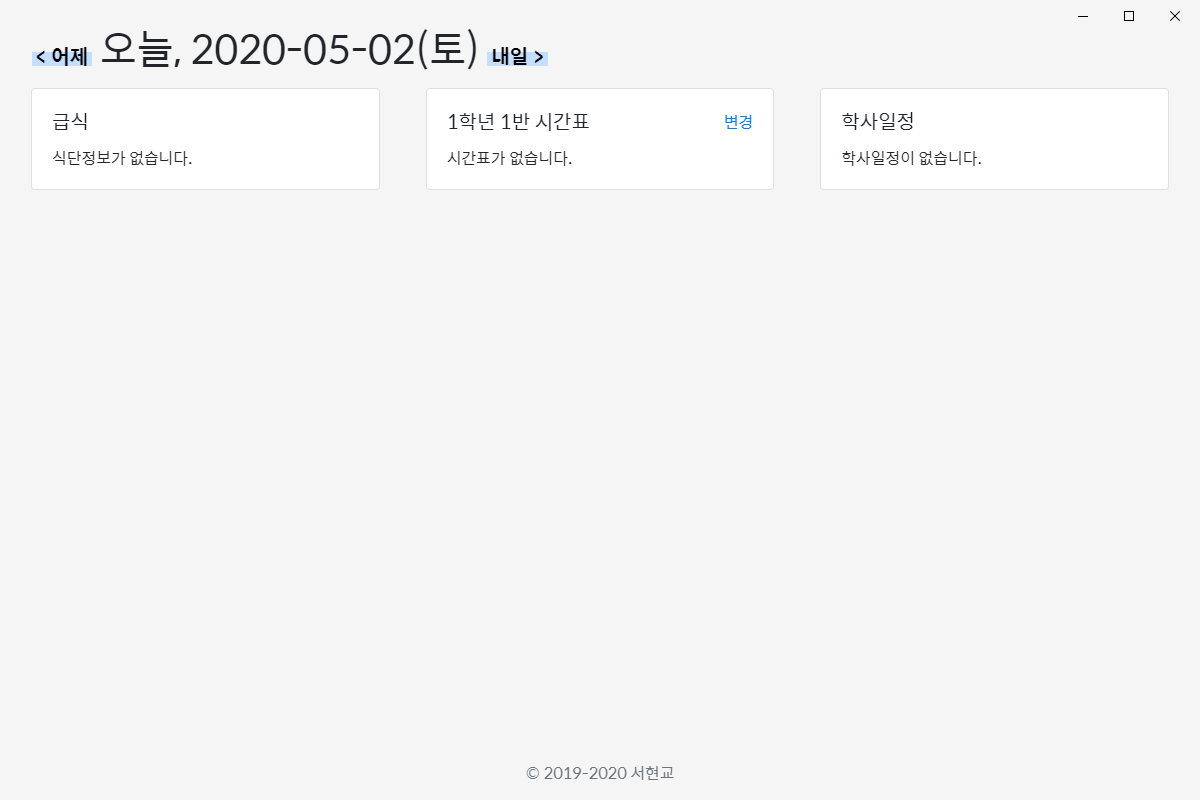
Task: Select the 학사일정 academic schedule card
Action: coord(994,138)
